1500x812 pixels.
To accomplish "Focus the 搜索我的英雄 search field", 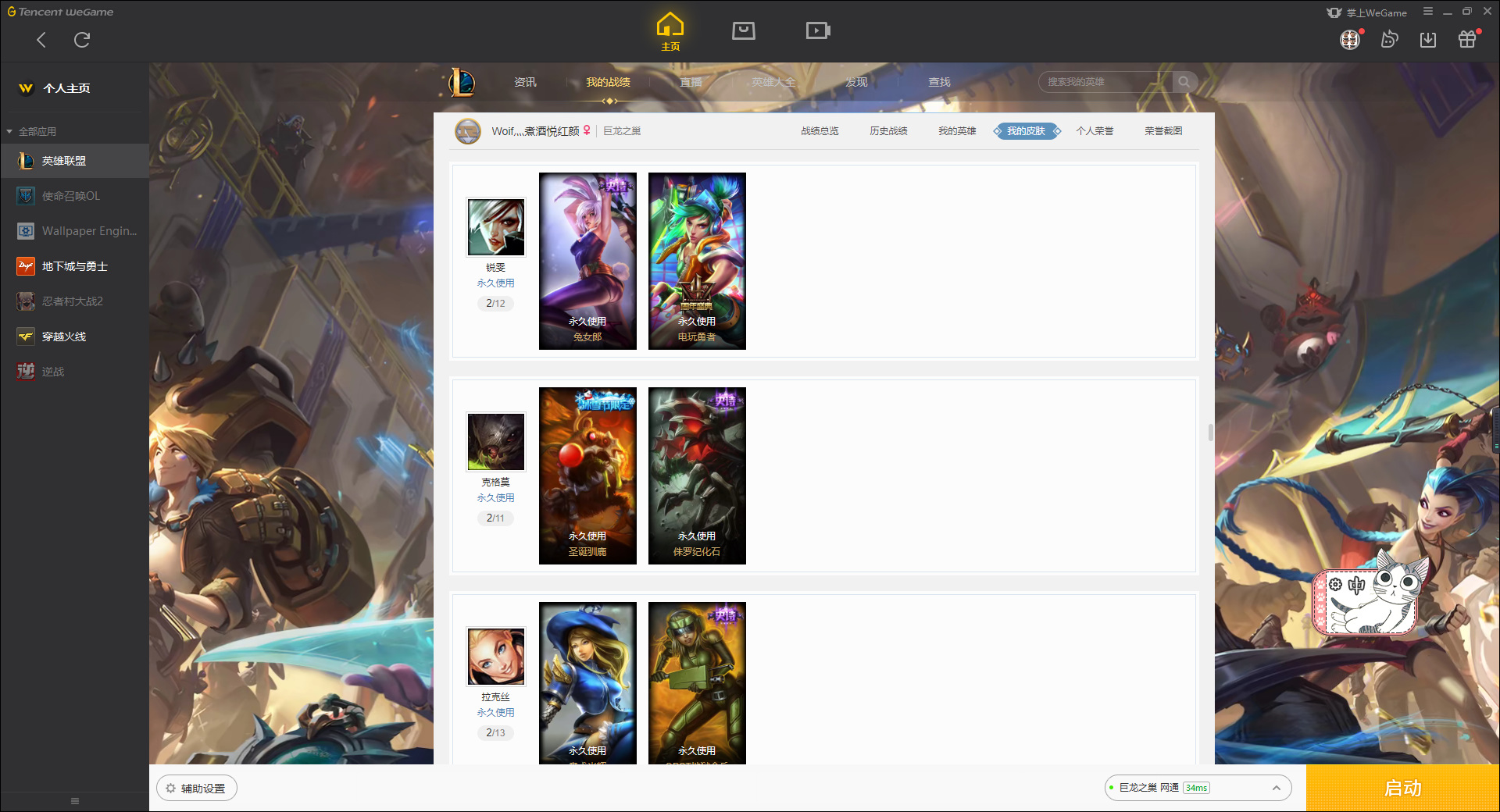I will pyautogui.click(x=1105, y=82).
